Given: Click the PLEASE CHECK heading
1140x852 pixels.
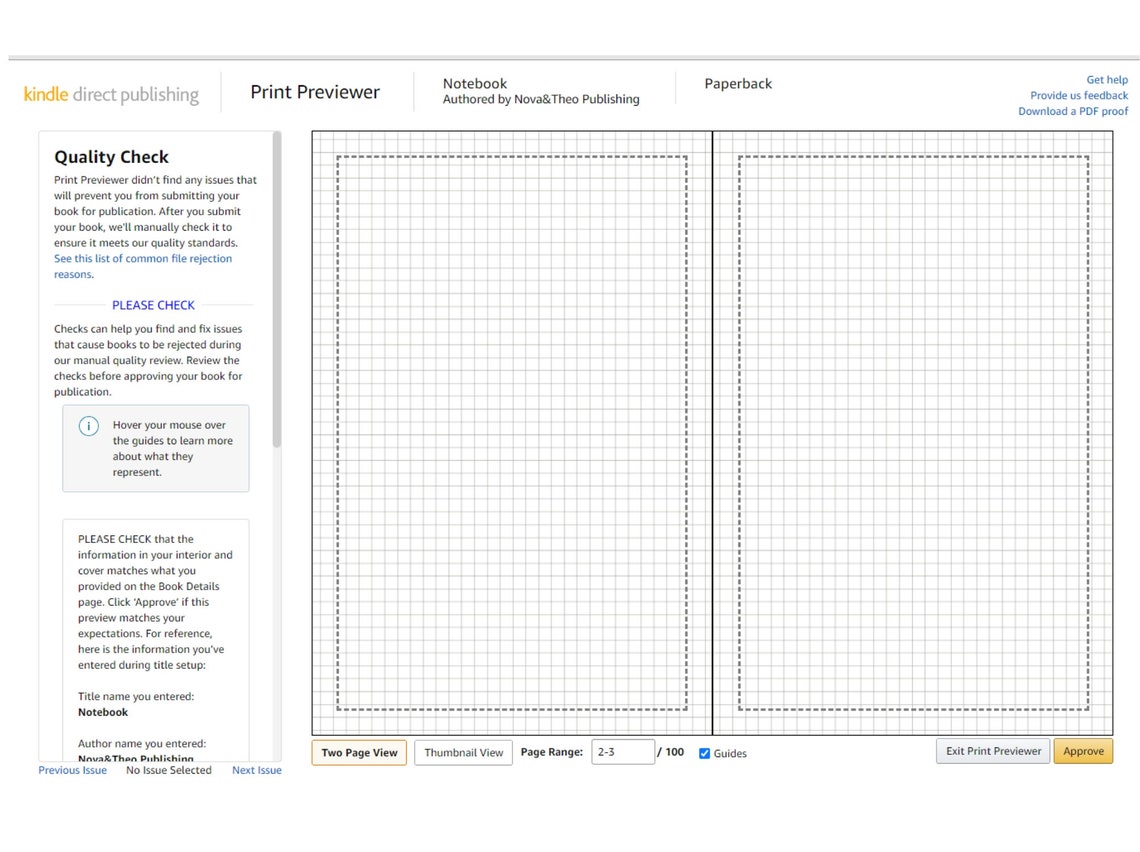Looking at the screenshot, I should [153, 305].
